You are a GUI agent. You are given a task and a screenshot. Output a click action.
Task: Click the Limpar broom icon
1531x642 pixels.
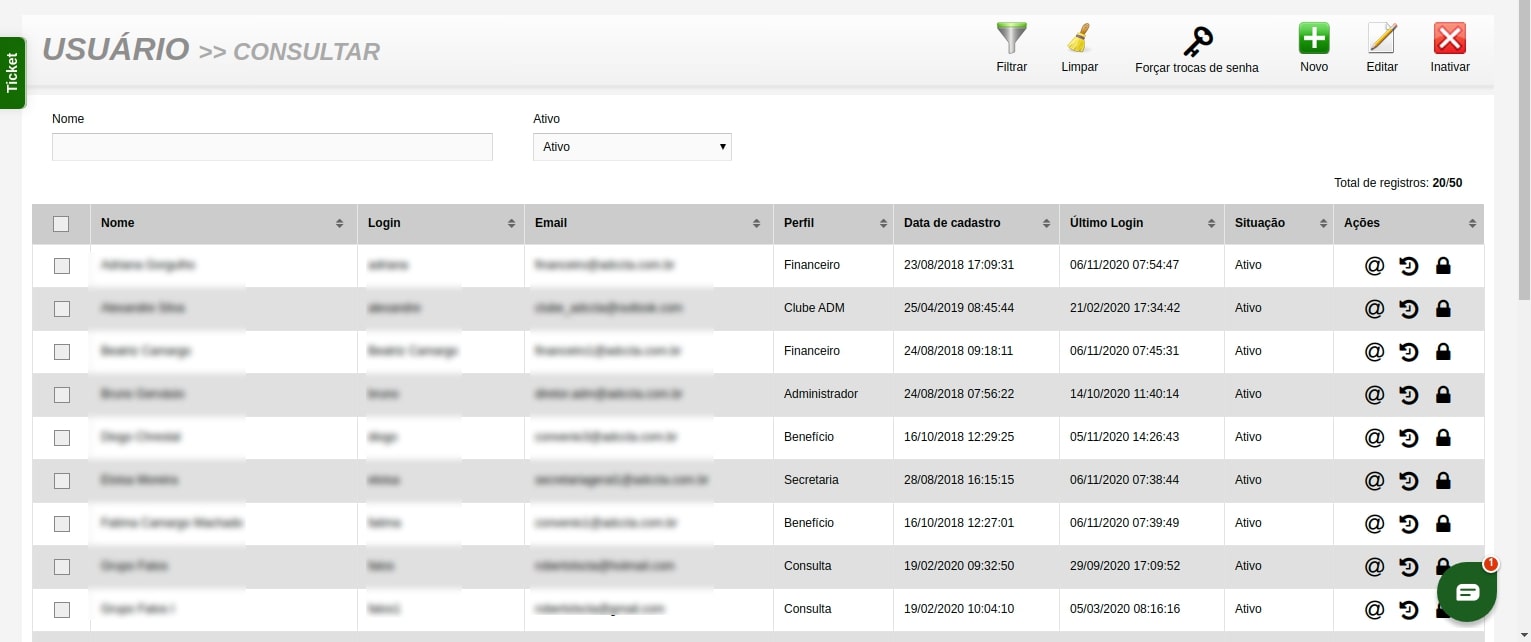point(1079,40)
